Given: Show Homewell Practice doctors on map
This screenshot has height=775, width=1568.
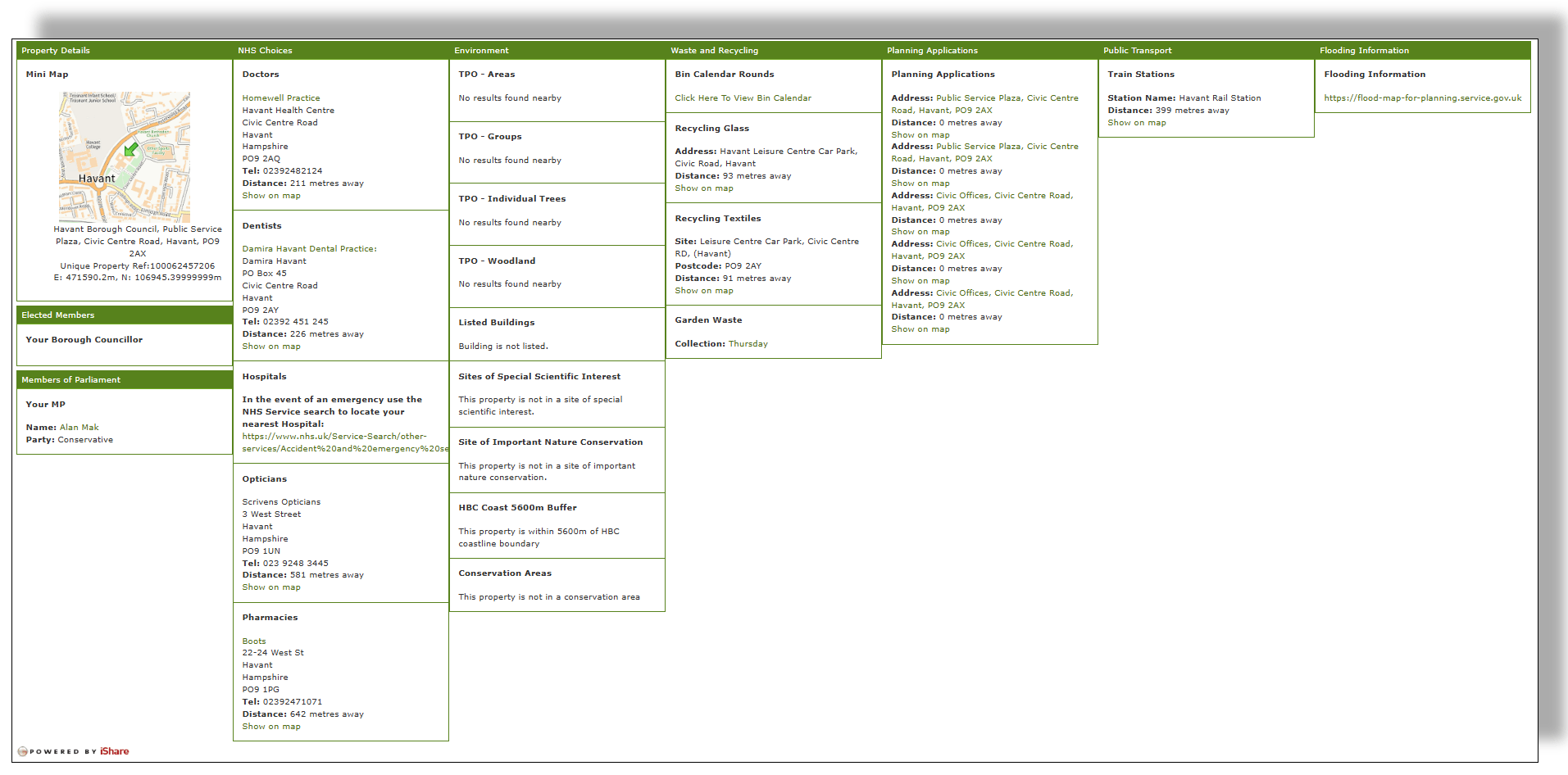Looking at the screenshot, I should point(270,196).
